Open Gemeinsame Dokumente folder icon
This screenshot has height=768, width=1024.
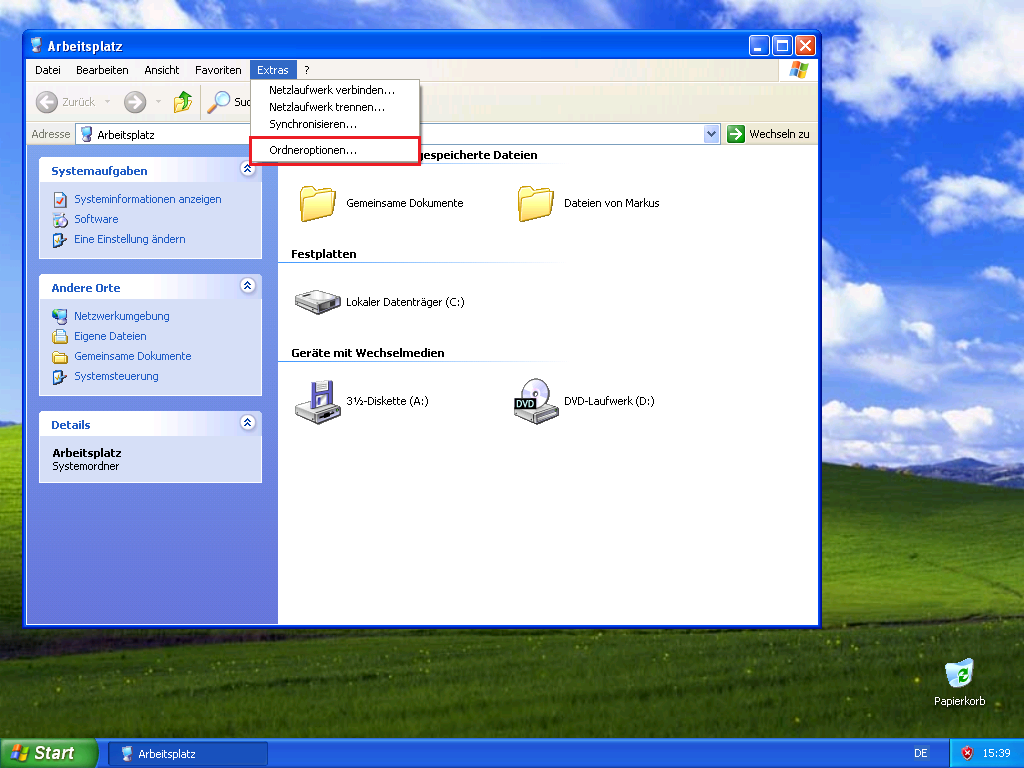[x=317, y=203]
